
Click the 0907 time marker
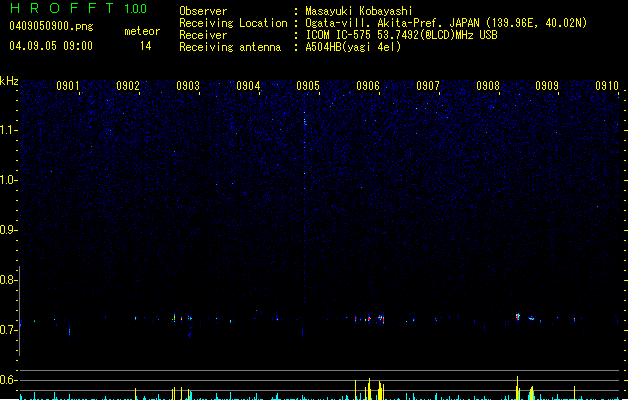point(428,86)
